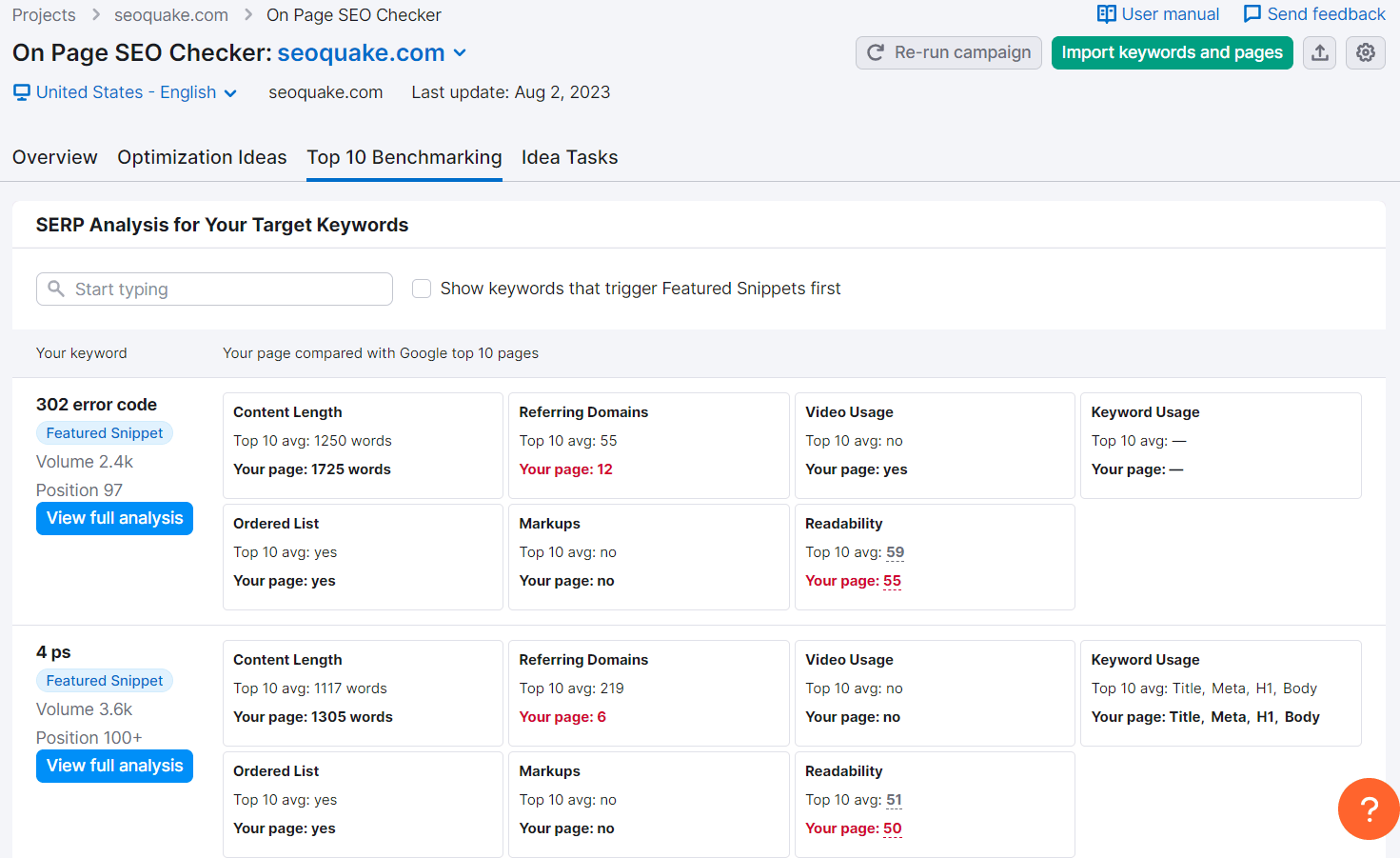Click the search magnifier icon

click(56, 289)
